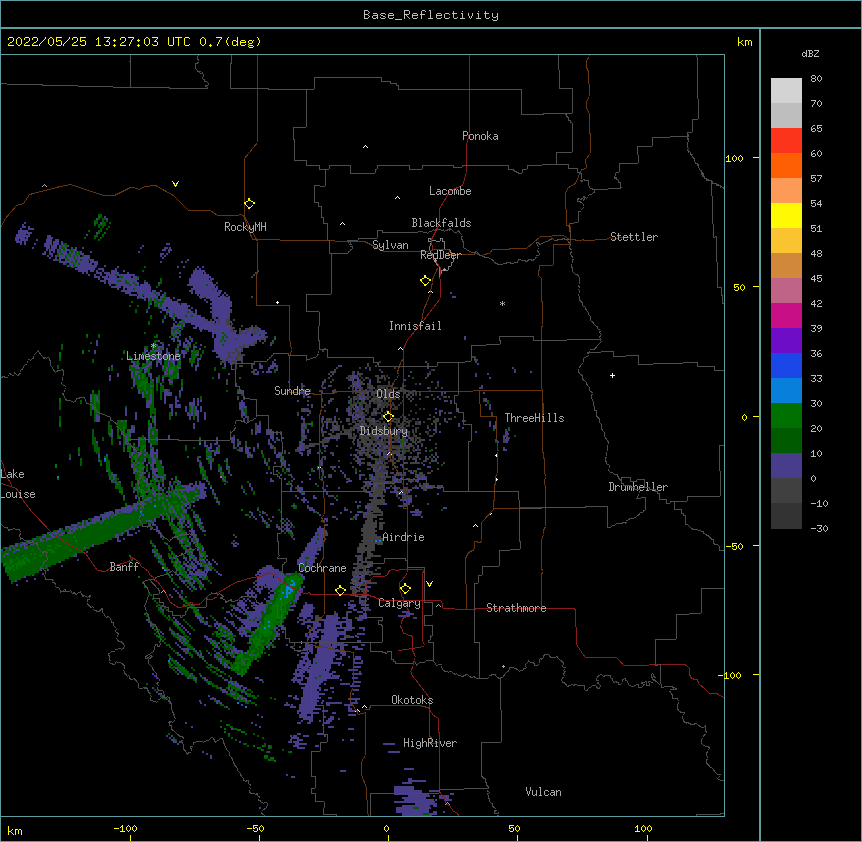Click the Cochrane town label
This screenshot has height=842, width=862.
(x=322, y=568)
